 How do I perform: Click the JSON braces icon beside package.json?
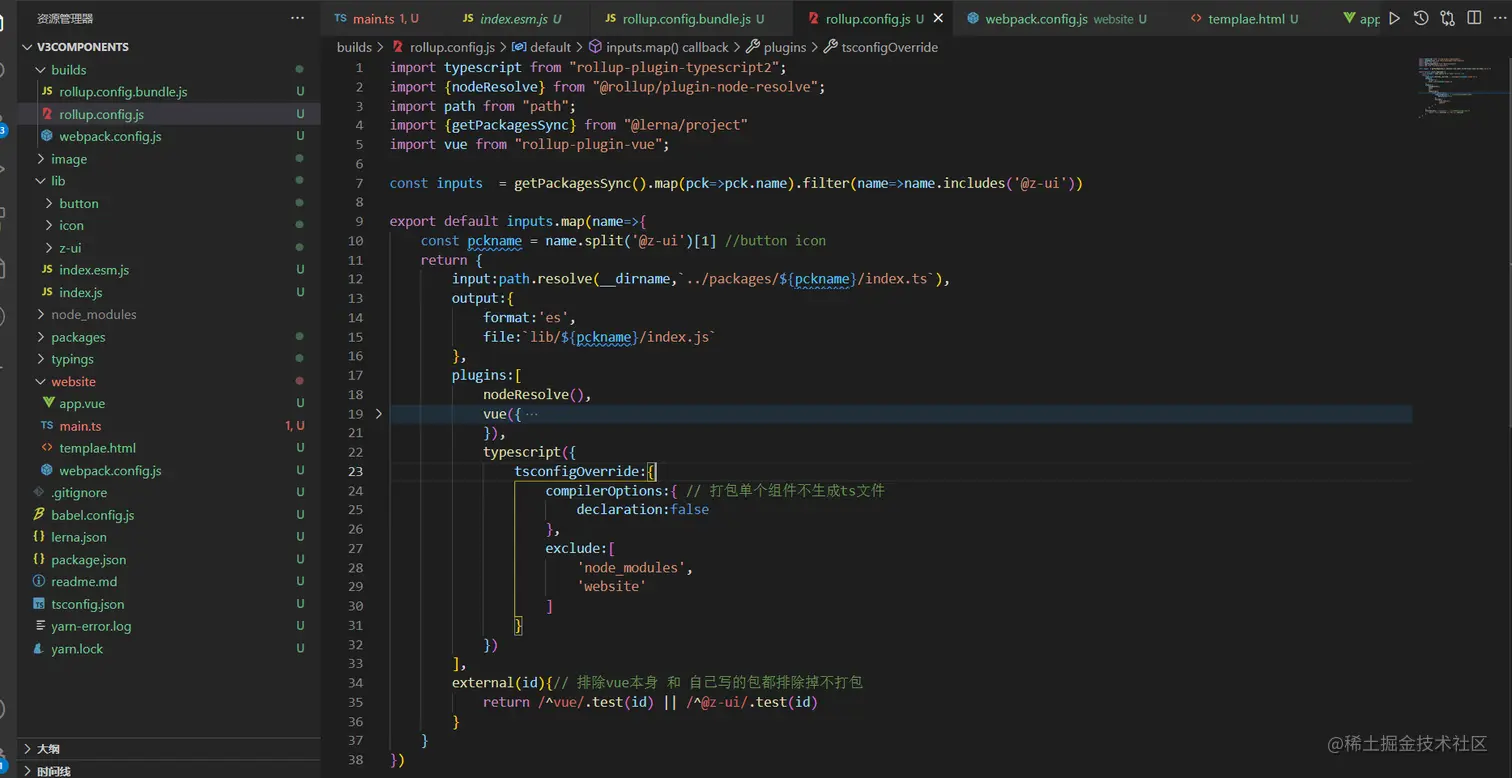pos(39,559)
